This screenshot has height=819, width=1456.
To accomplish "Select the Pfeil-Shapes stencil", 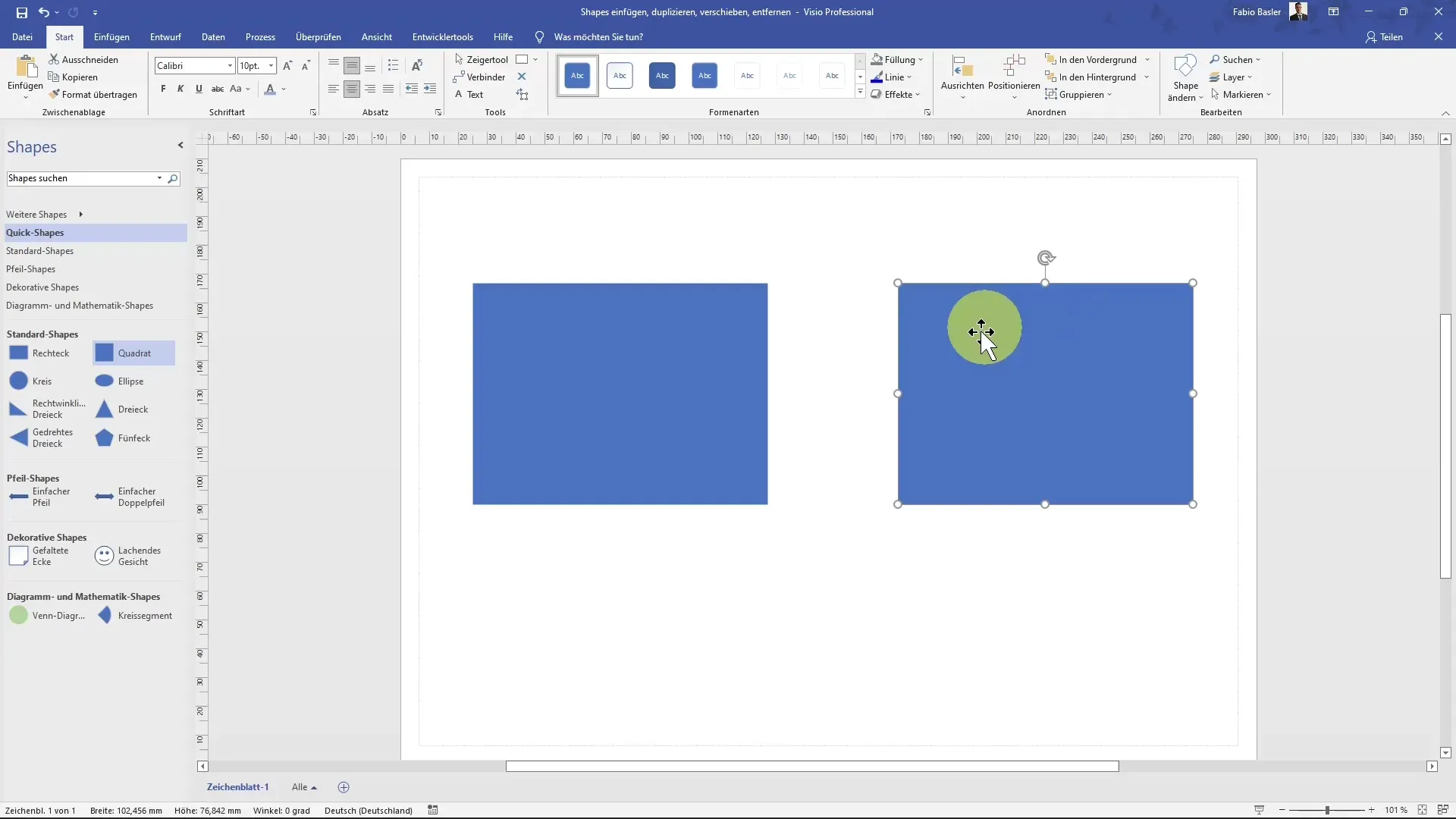I will click(x=31, y=269).
